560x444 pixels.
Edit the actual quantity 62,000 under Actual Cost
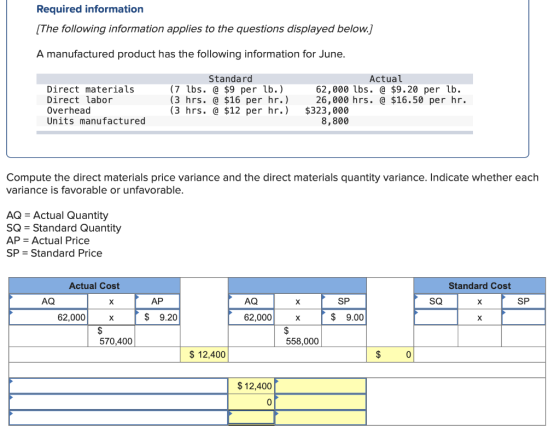click(48, 317)
